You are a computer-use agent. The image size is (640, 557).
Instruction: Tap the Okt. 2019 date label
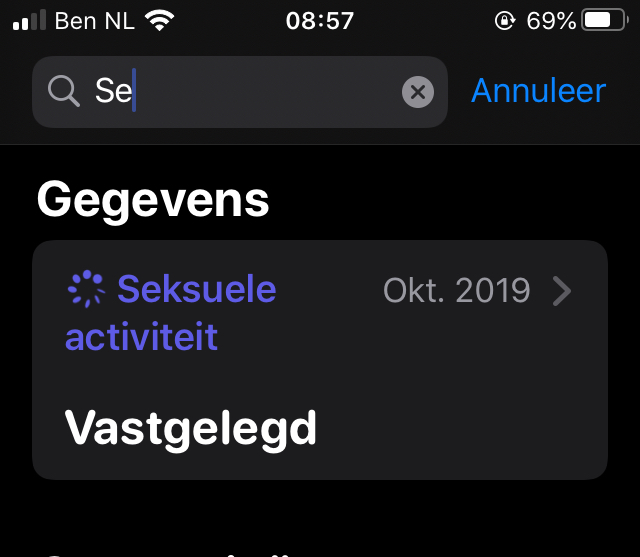click(x=456, y=291)
